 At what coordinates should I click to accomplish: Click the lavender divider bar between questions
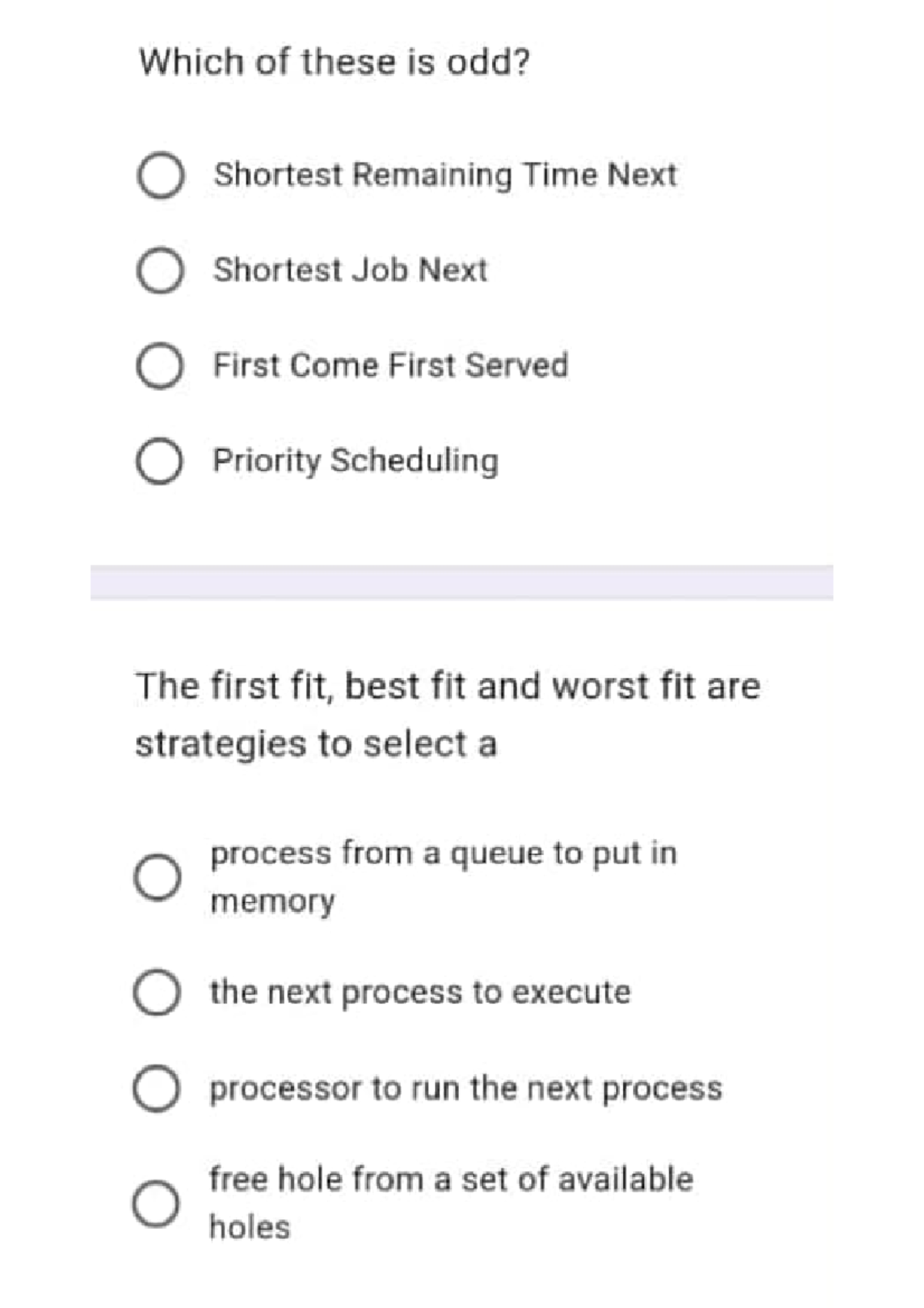[x=461, y=582]
